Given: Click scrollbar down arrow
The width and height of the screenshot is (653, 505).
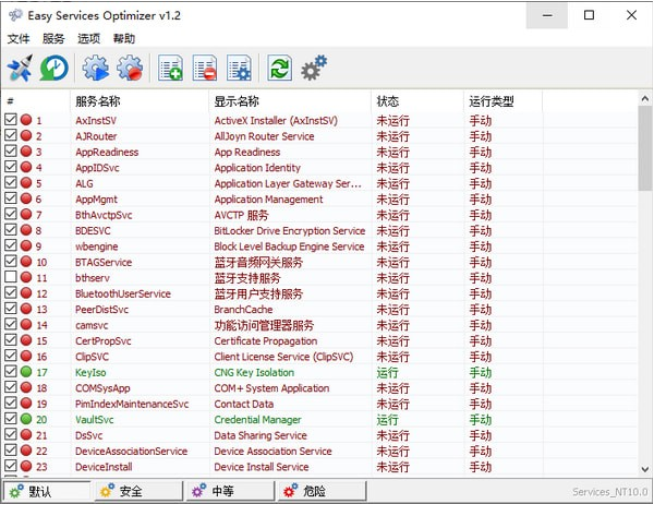Looking at the screenshot, I should 645,469.
